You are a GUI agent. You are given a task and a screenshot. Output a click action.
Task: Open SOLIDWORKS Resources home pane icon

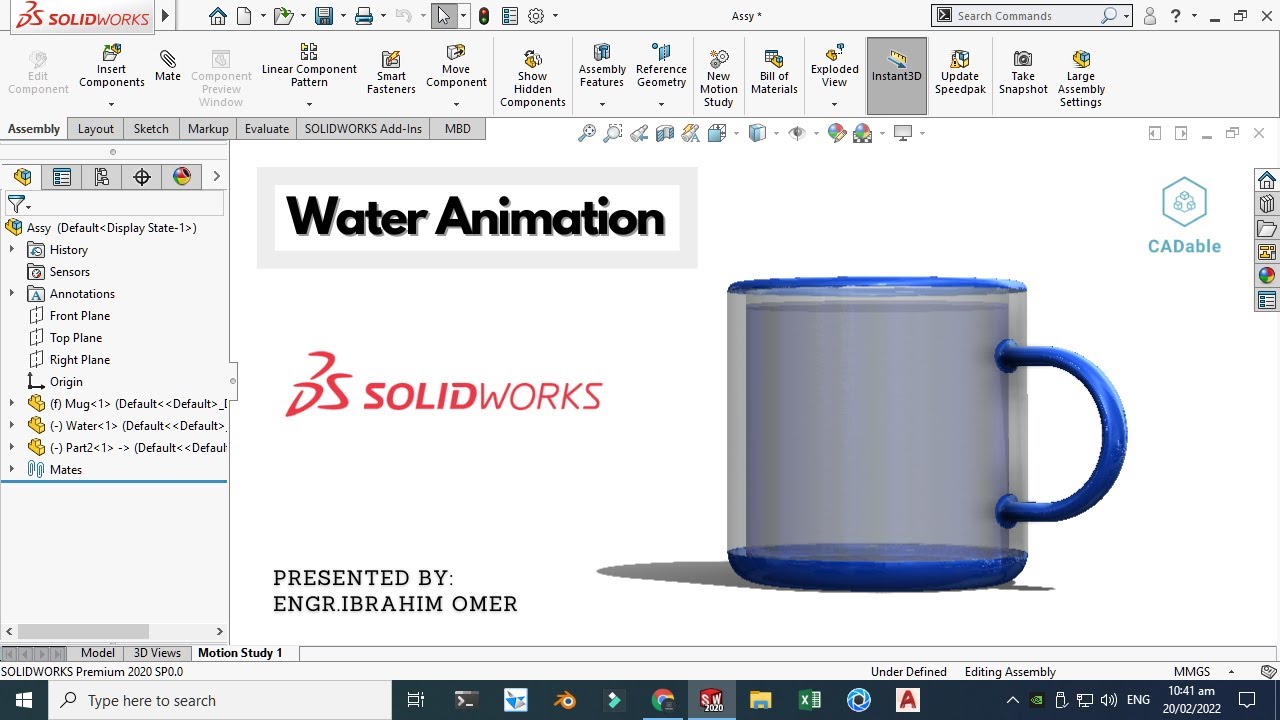(1267, 180)
